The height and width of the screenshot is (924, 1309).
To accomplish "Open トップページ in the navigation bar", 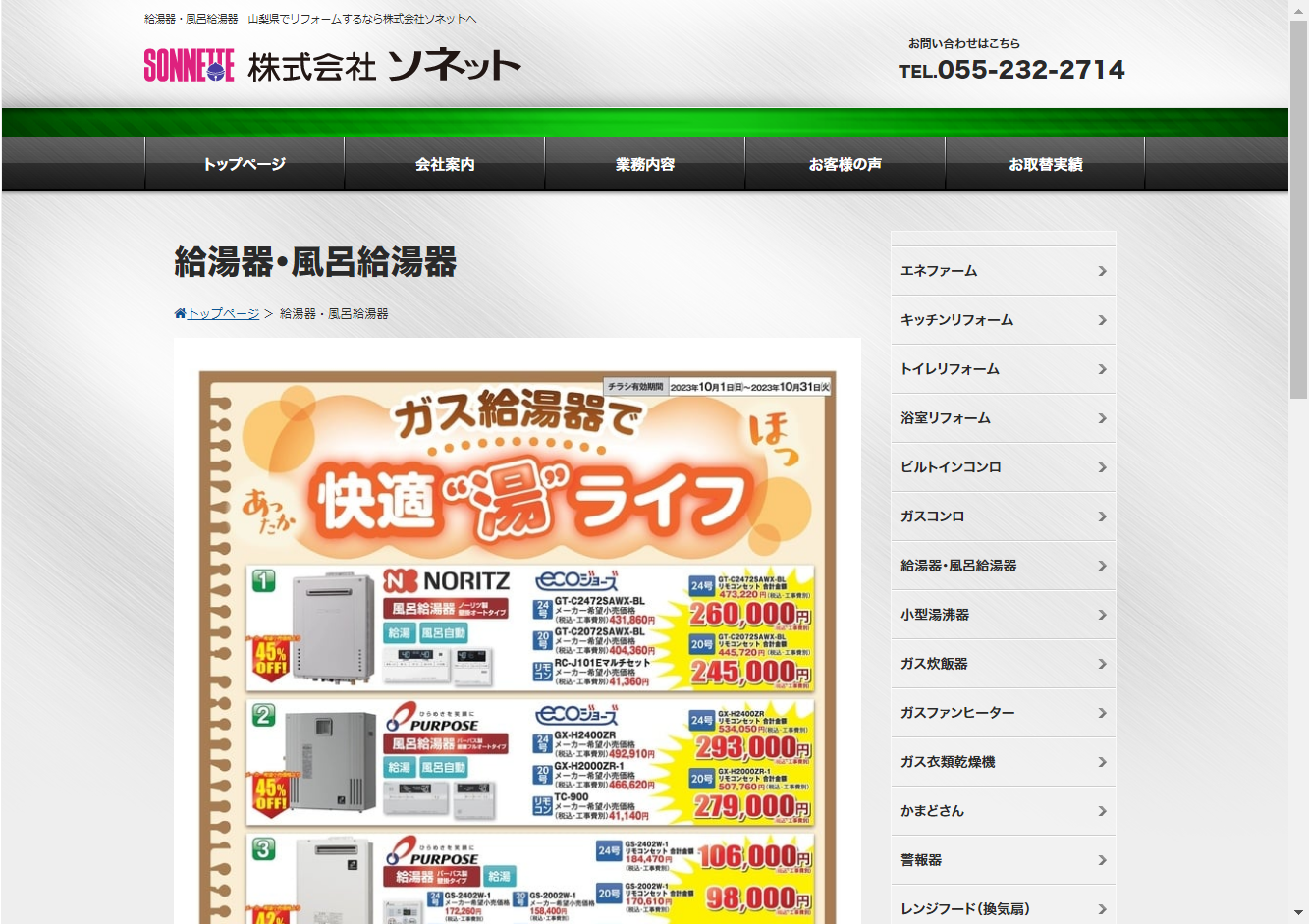I will click(245, 164).
